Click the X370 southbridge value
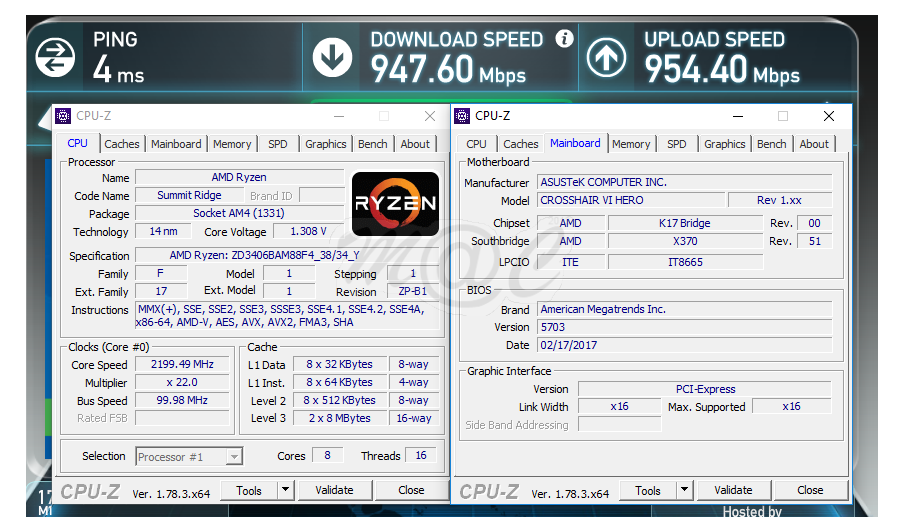This screenshot has height=532, width=904. coord(685,241)
